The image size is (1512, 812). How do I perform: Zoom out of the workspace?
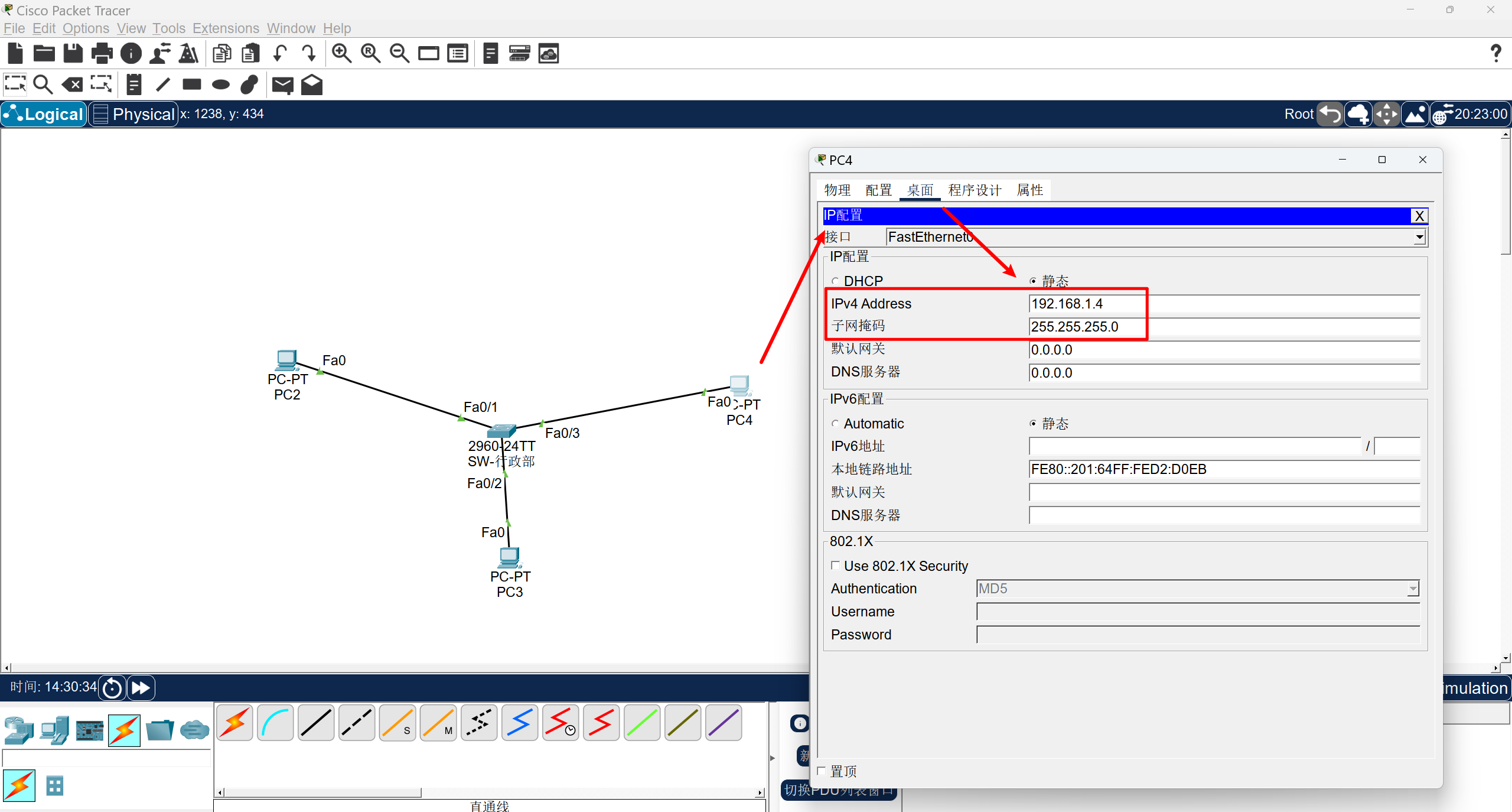pyautogui.click(x=400, y=54)
